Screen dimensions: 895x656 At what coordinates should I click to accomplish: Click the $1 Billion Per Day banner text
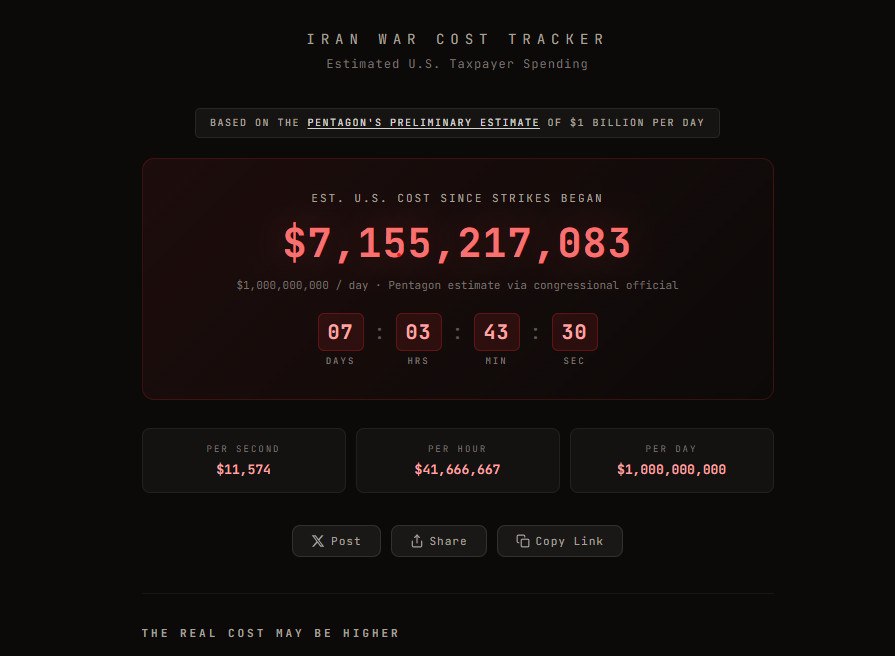pos(636,123)
